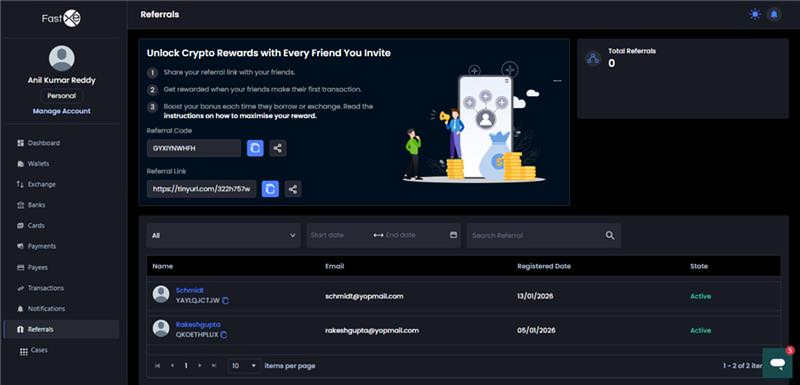Click the Payees sidebar icon
800x385 pixels.
(x=20, y=267)
